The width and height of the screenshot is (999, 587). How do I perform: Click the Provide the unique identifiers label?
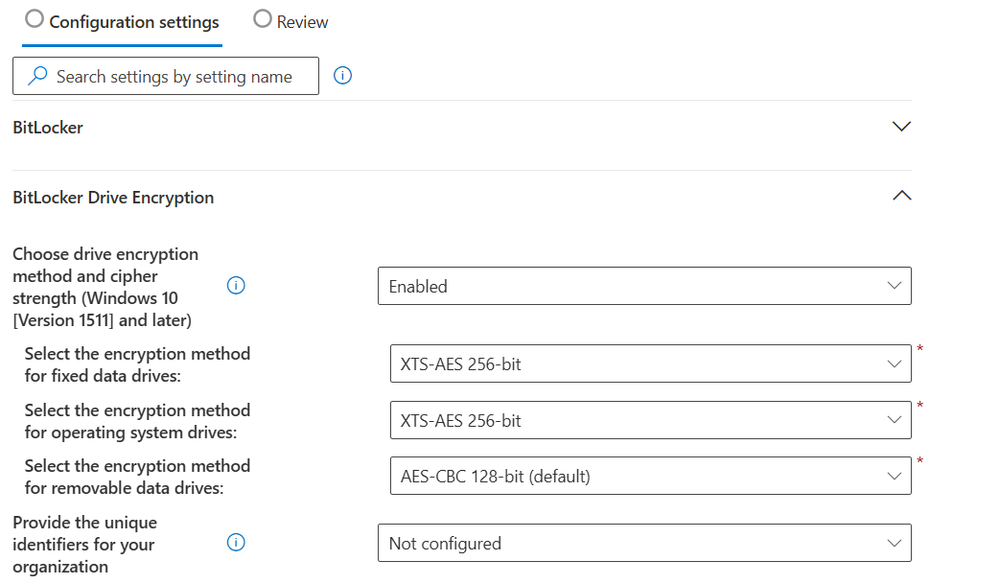85,544
